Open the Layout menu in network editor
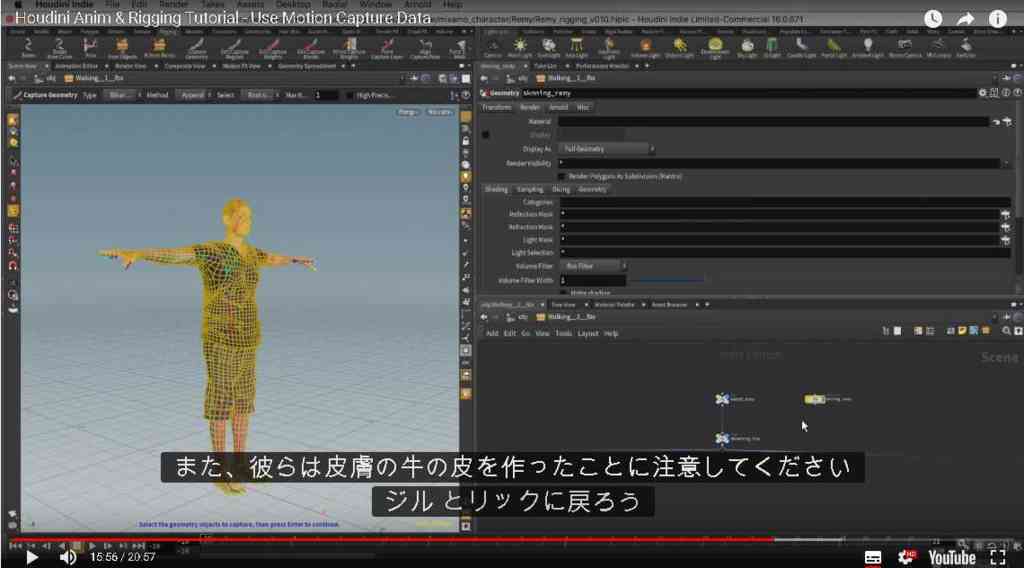The width and height of the screenshot is (1024, 568). tap(588, 334)
